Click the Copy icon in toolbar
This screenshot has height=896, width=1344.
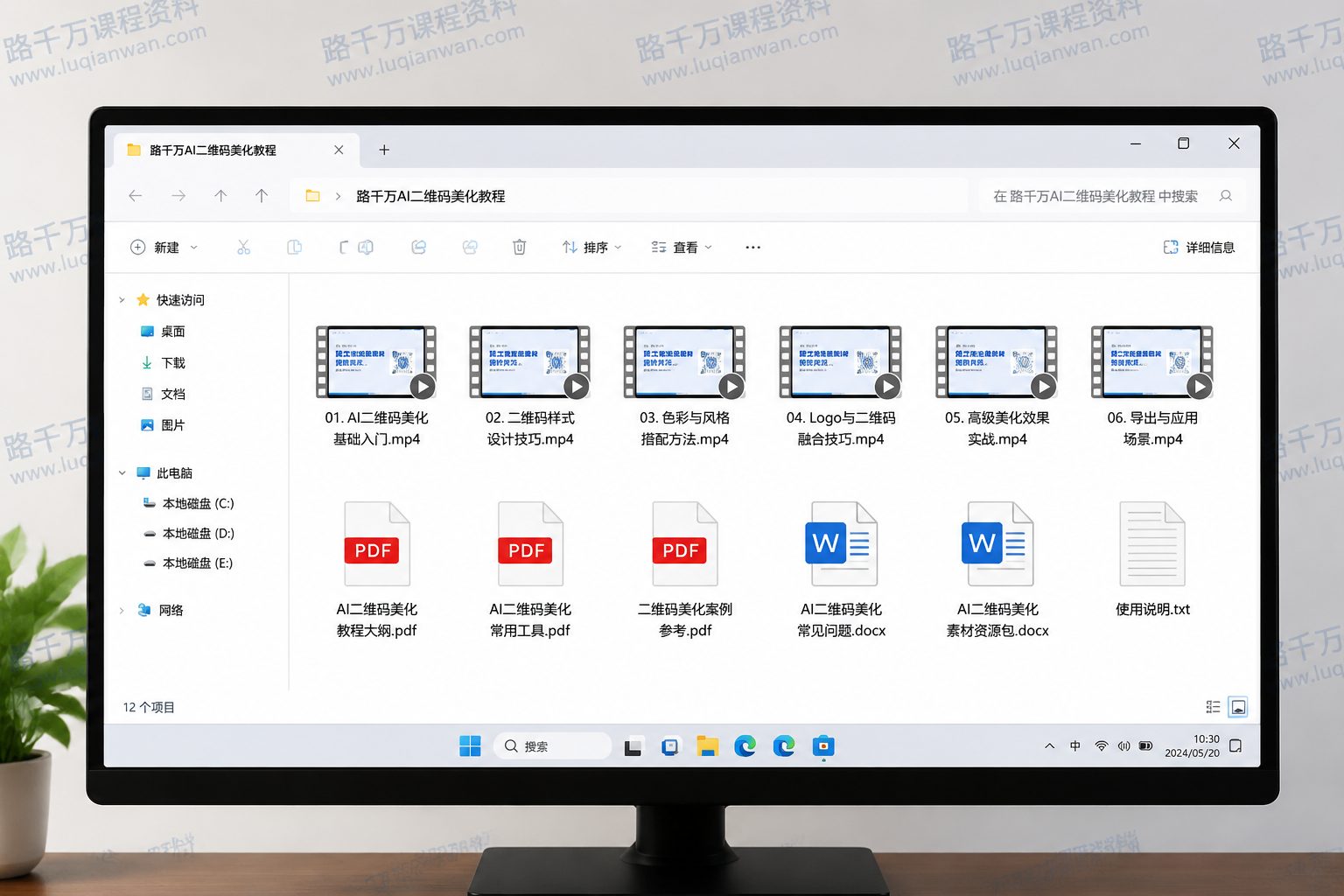pos(295,248)
